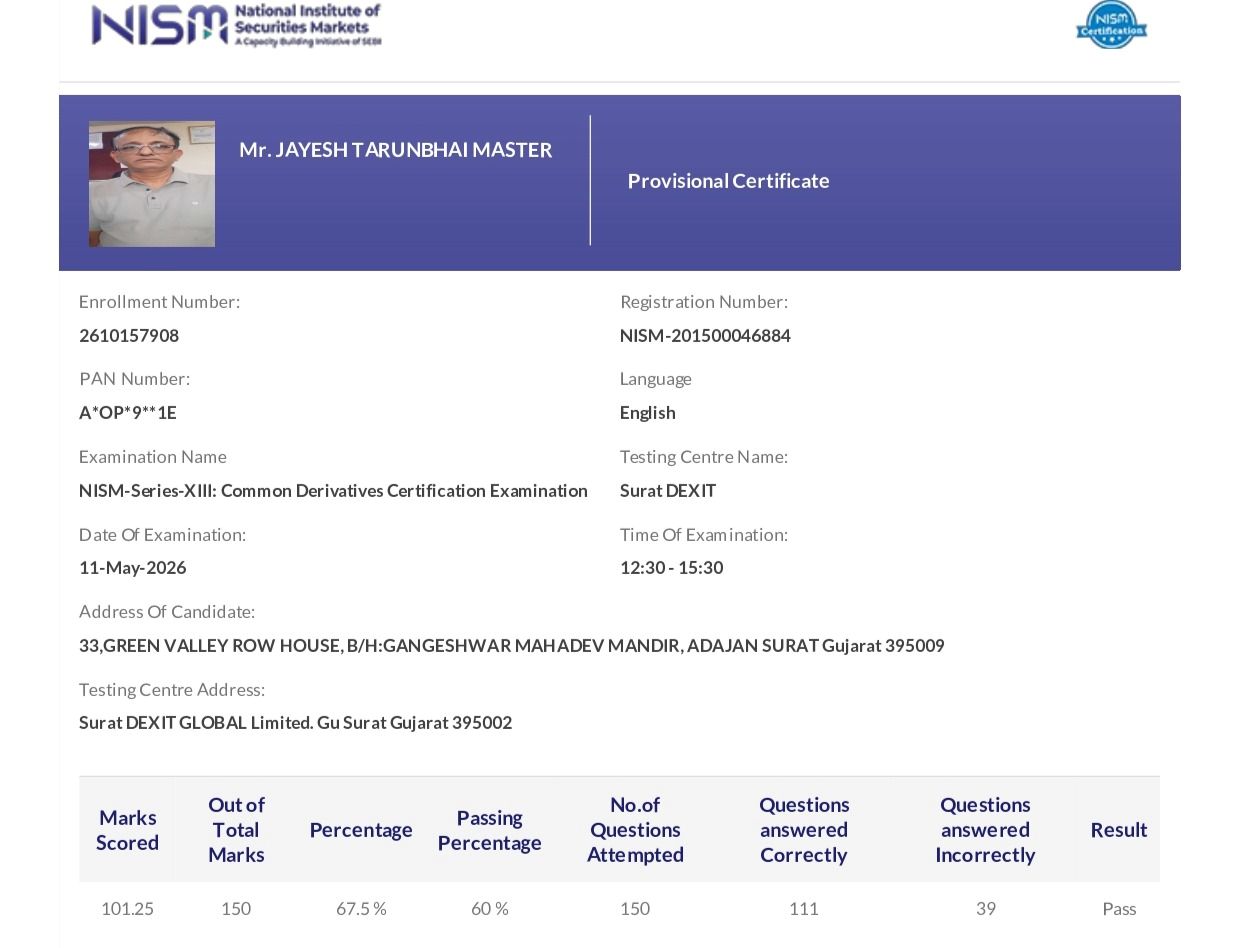Click the Result column header
This screenshot has width=1242, height=948.
[1119, 830]
